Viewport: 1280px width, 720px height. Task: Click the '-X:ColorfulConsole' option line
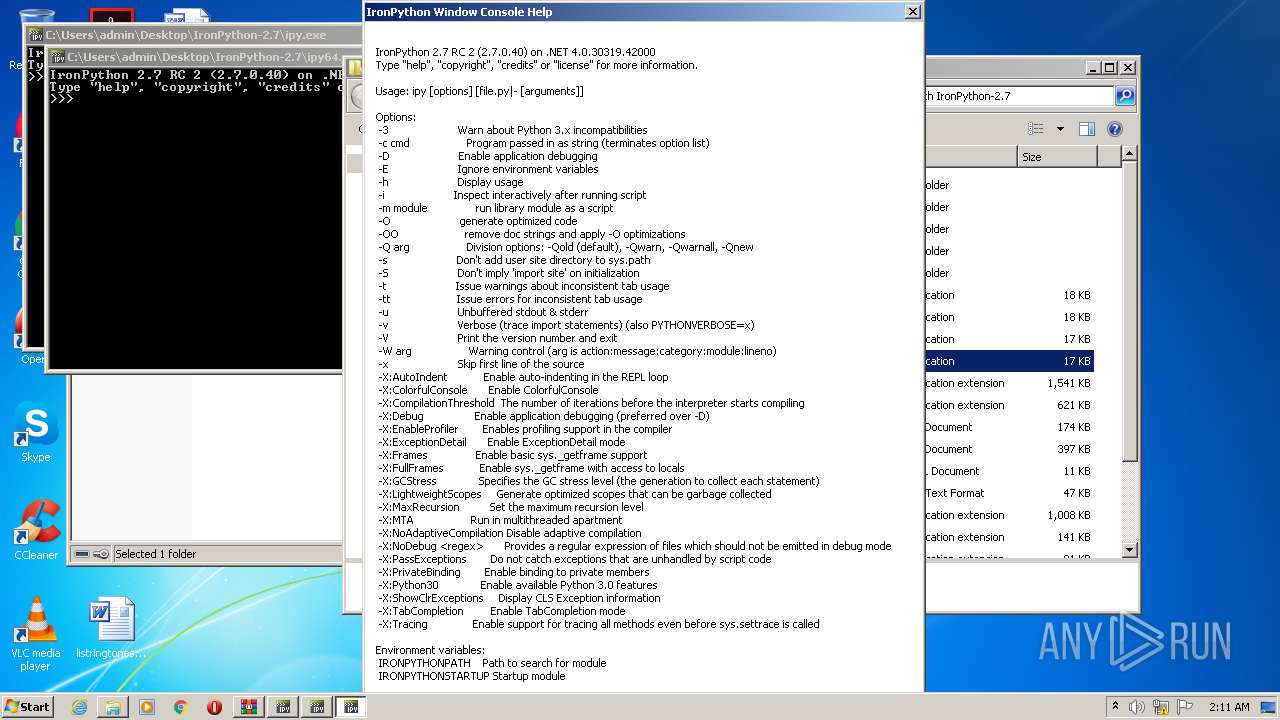point(488,390)
